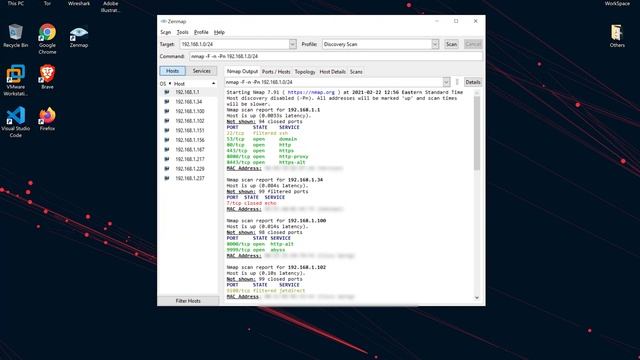Select WorkSpace desktop item

click(x=617, y=3)
